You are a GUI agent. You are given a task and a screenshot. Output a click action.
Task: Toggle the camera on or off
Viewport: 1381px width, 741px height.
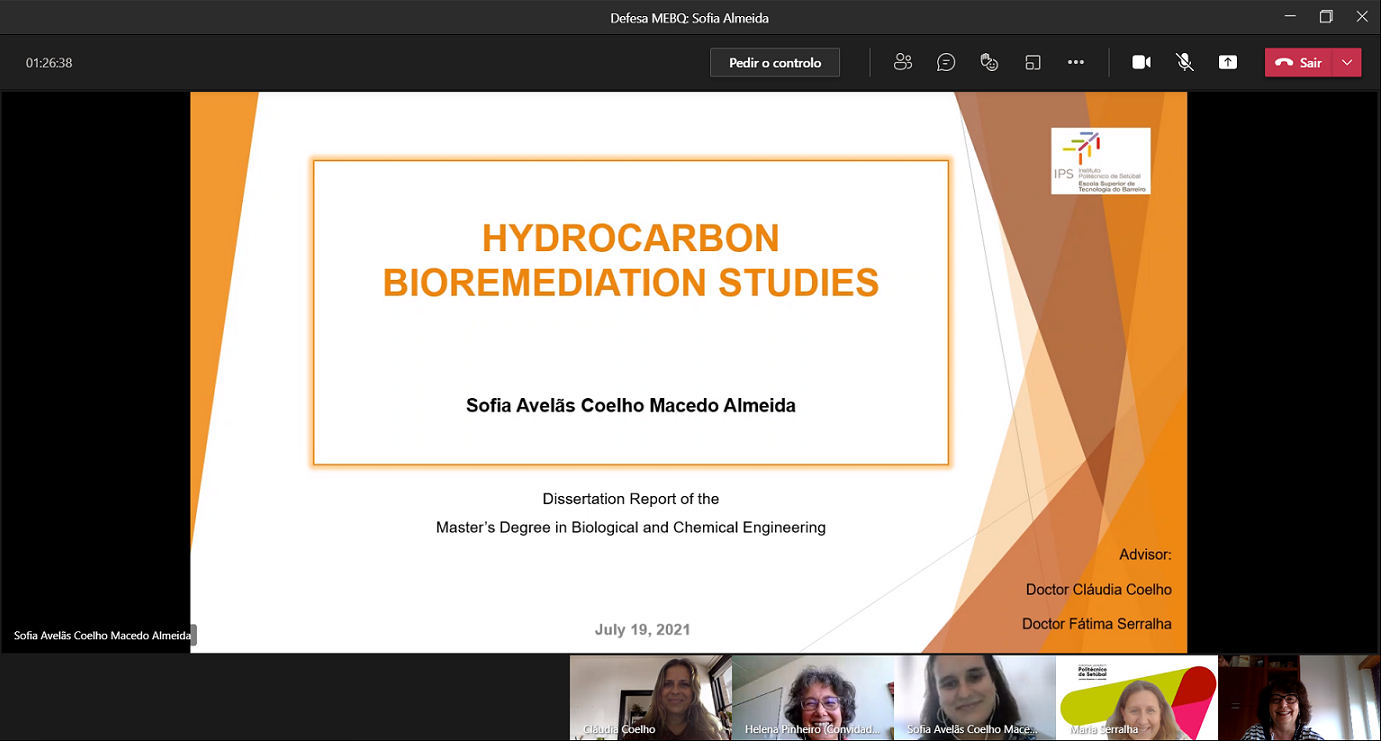click(x=1141, y=62)
